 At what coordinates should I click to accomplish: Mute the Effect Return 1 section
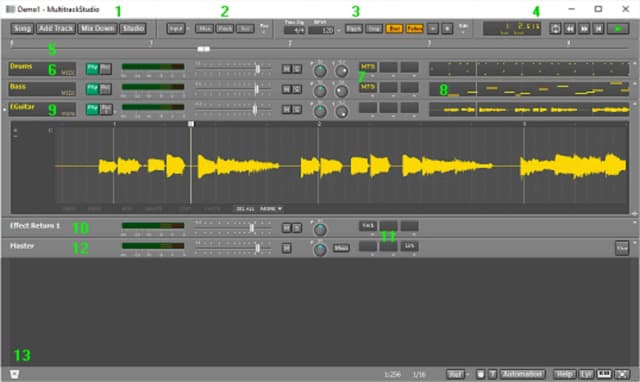(x=287, y=228)
